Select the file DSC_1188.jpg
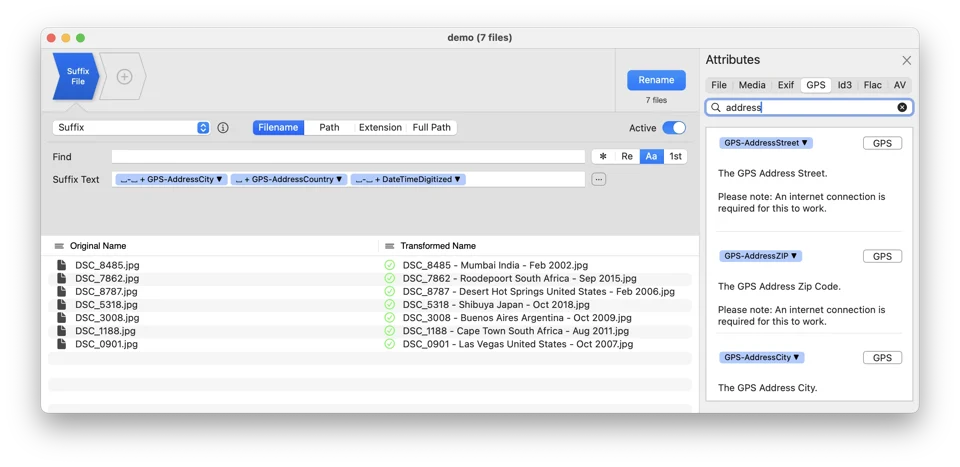 click(x=105, y=331)
